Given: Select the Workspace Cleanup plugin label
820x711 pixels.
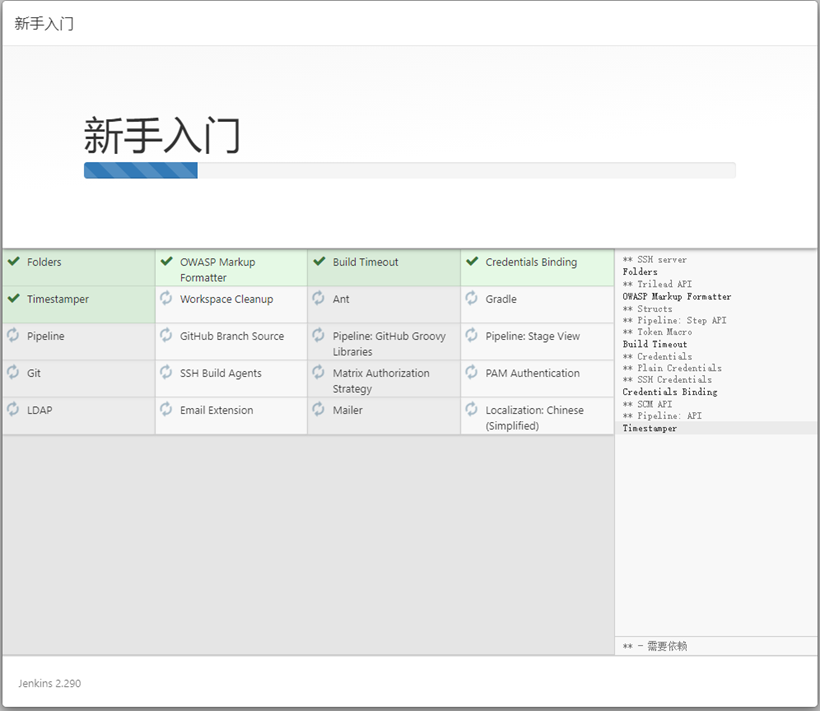Looking at the screenshot, I should [226, 299].
